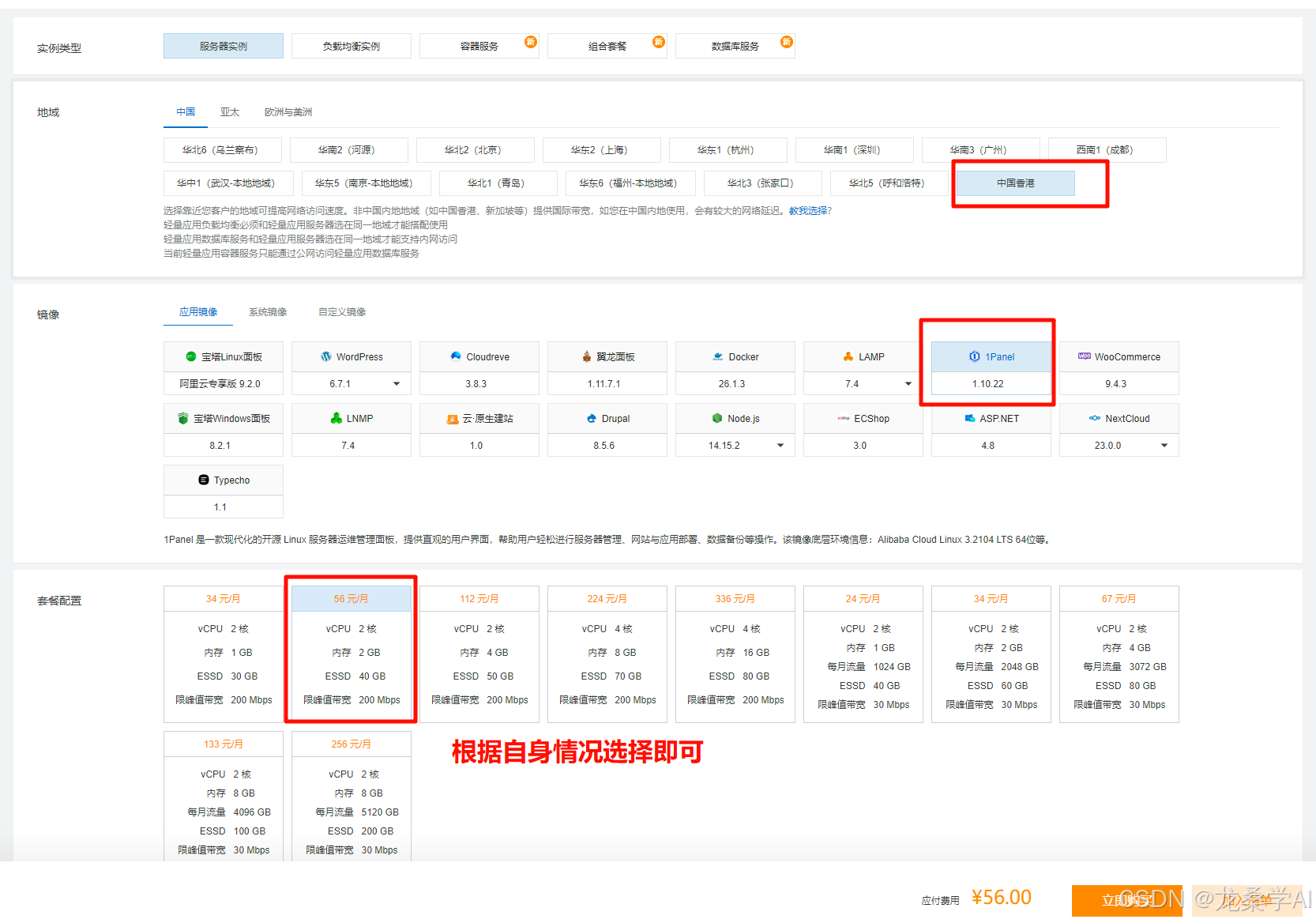1316x923 pixels.
Task: Select the 67 元/月 plan card
Action: pos(1119,654)
